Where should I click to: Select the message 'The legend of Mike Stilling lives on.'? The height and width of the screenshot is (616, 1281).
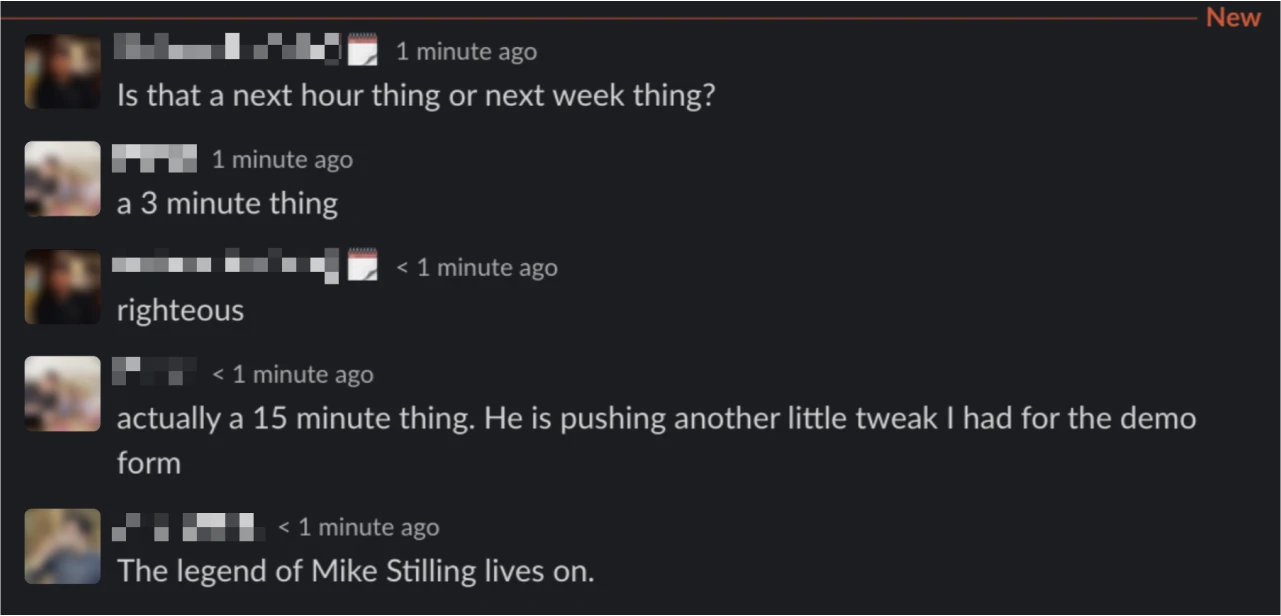355,571
